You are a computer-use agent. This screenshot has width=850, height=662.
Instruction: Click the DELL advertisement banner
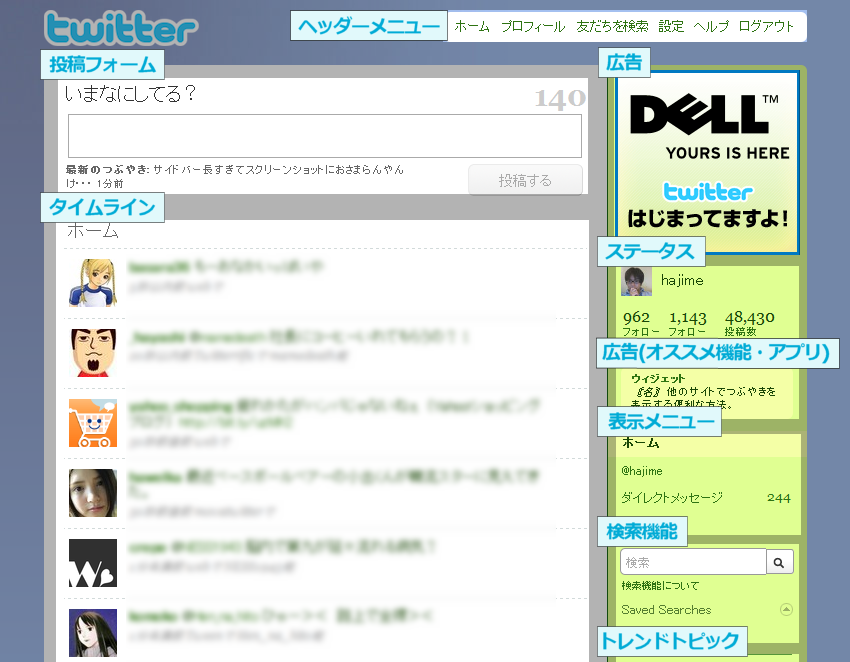[x=707, y=162]
